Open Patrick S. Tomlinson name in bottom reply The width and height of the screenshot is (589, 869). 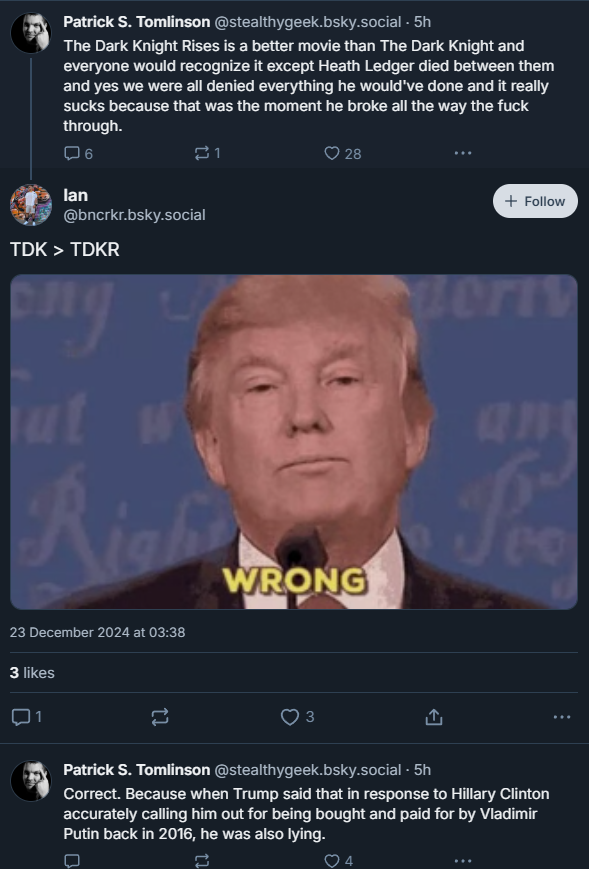pyautogui.click(x=136, y=770)
